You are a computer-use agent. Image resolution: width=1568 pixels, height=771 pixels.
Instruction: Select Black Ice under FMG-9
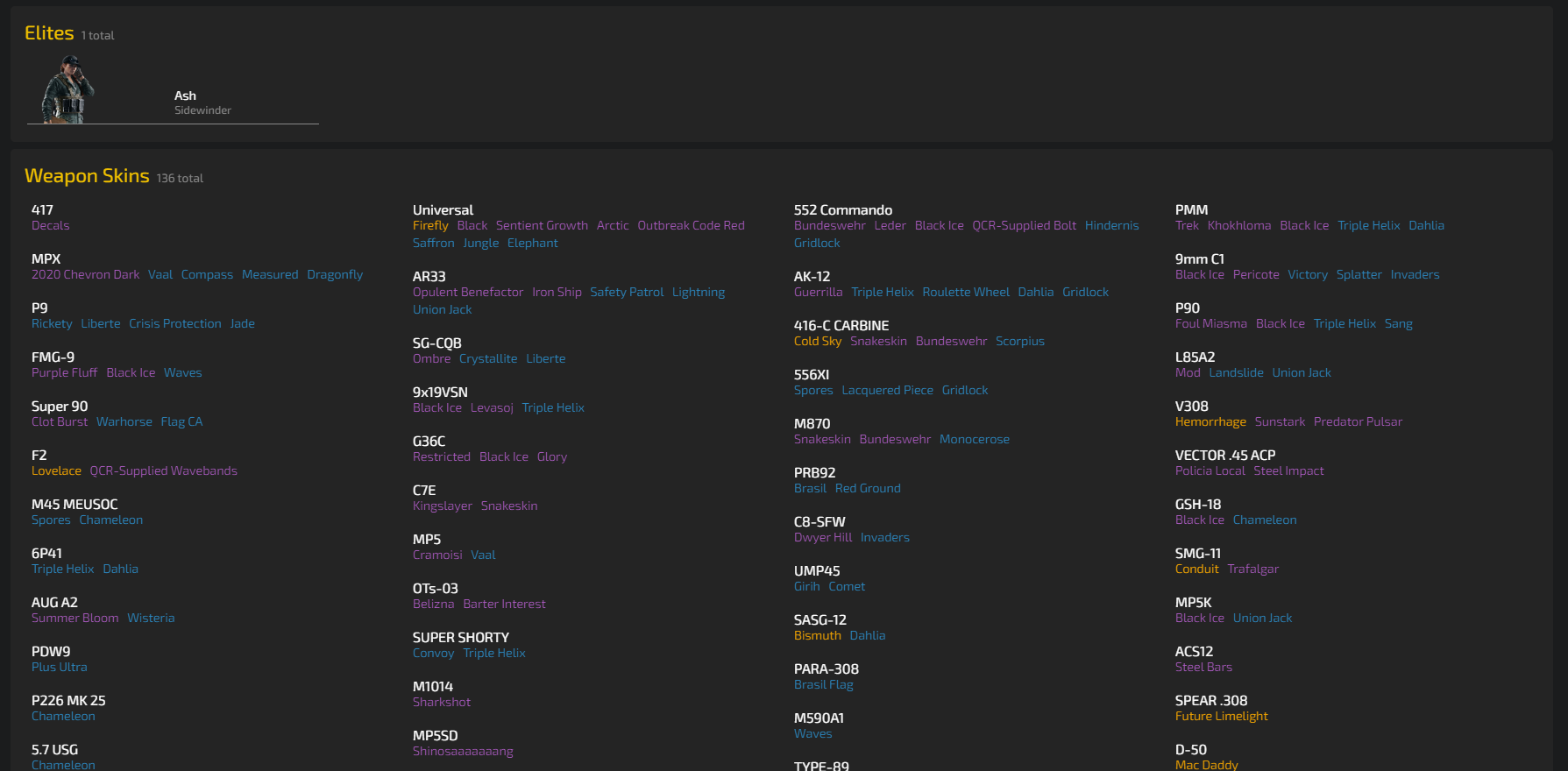[131, 372]
